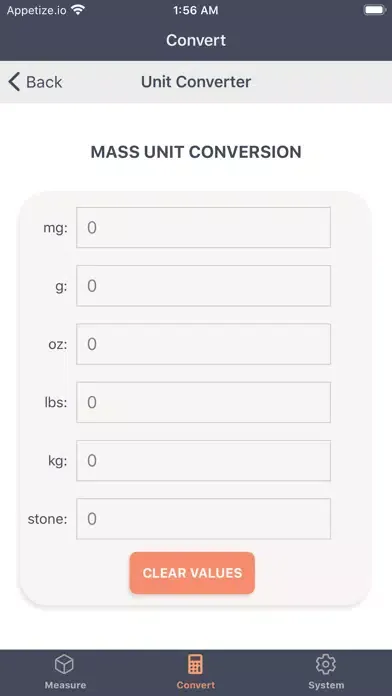Image resolution: width=392 pixels, height=696 pixels.
Task: Tap the back chevron arrow
Action: [x=14, y=82]
